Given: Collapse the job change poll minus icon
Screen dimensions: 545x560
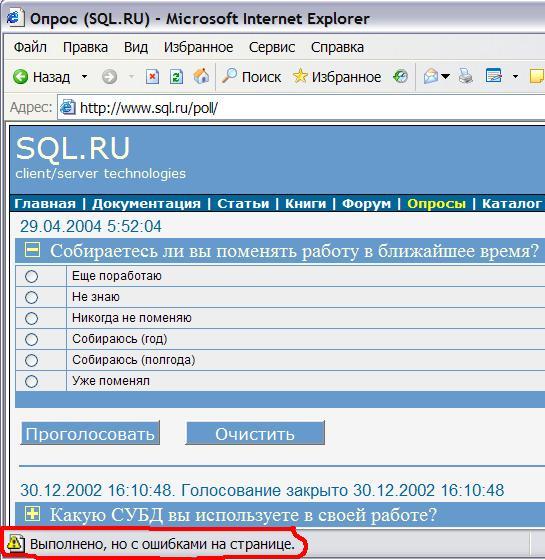Looking at the screenshot, I should click(32, 250).
